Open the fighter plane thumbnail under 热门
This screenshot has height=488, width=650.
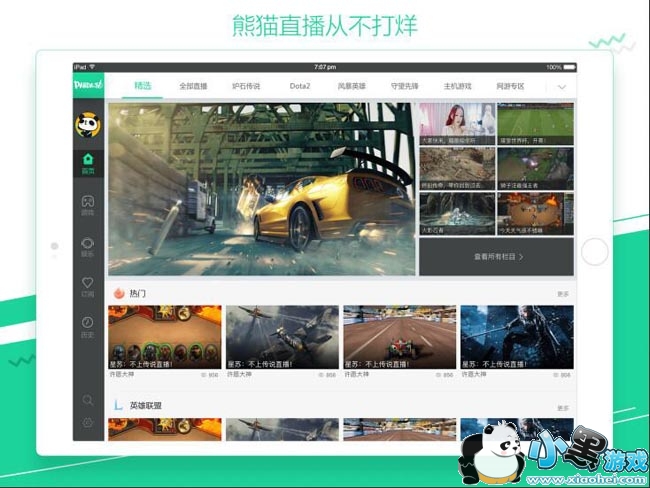click(282, 337)
